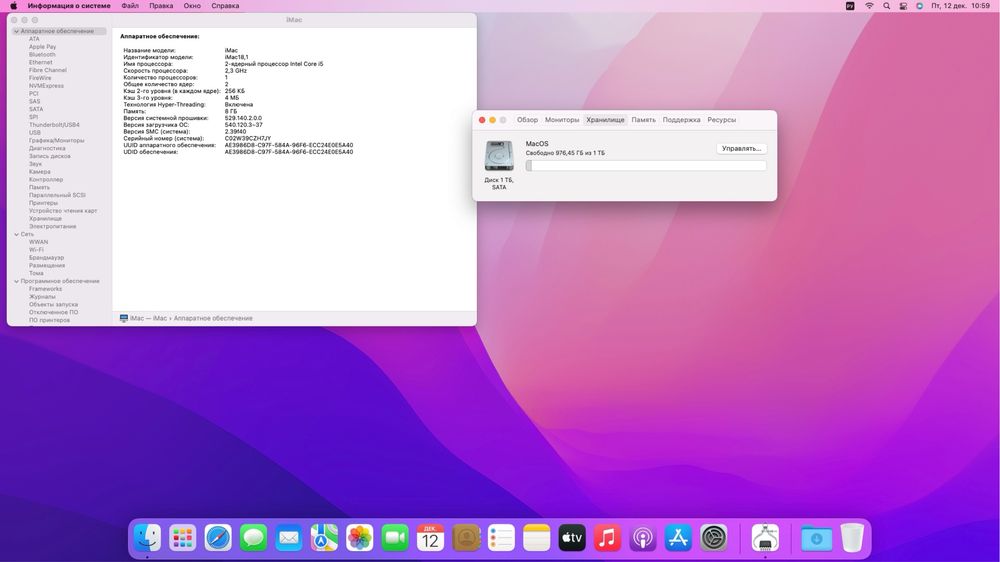Click the date and time in menu bar
This screenshot has width=1000, height=562.
coord(960,6)
